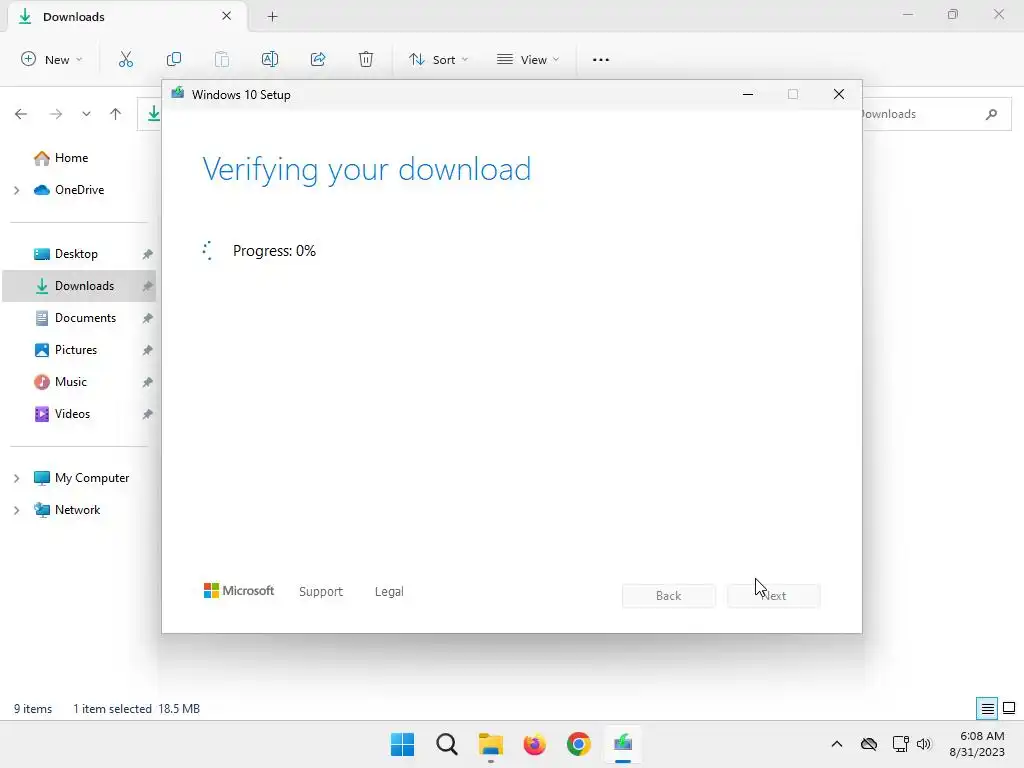Image resolution: width=1024 pixels, height=768 pixels.
Task: Open File Explorer from the taskbar
Action: click(490, 744)
